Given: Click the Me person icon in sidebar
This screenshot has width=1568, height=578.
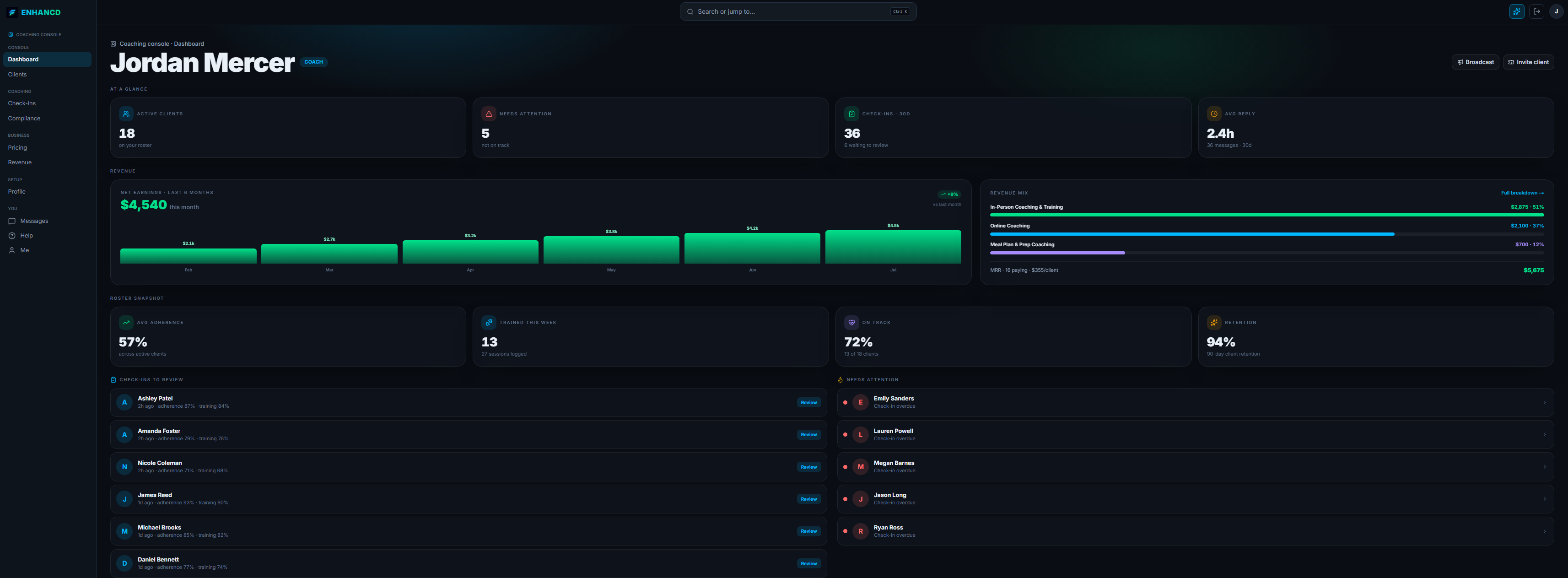Looking at the screenshot, I should (x=11, y=250).
